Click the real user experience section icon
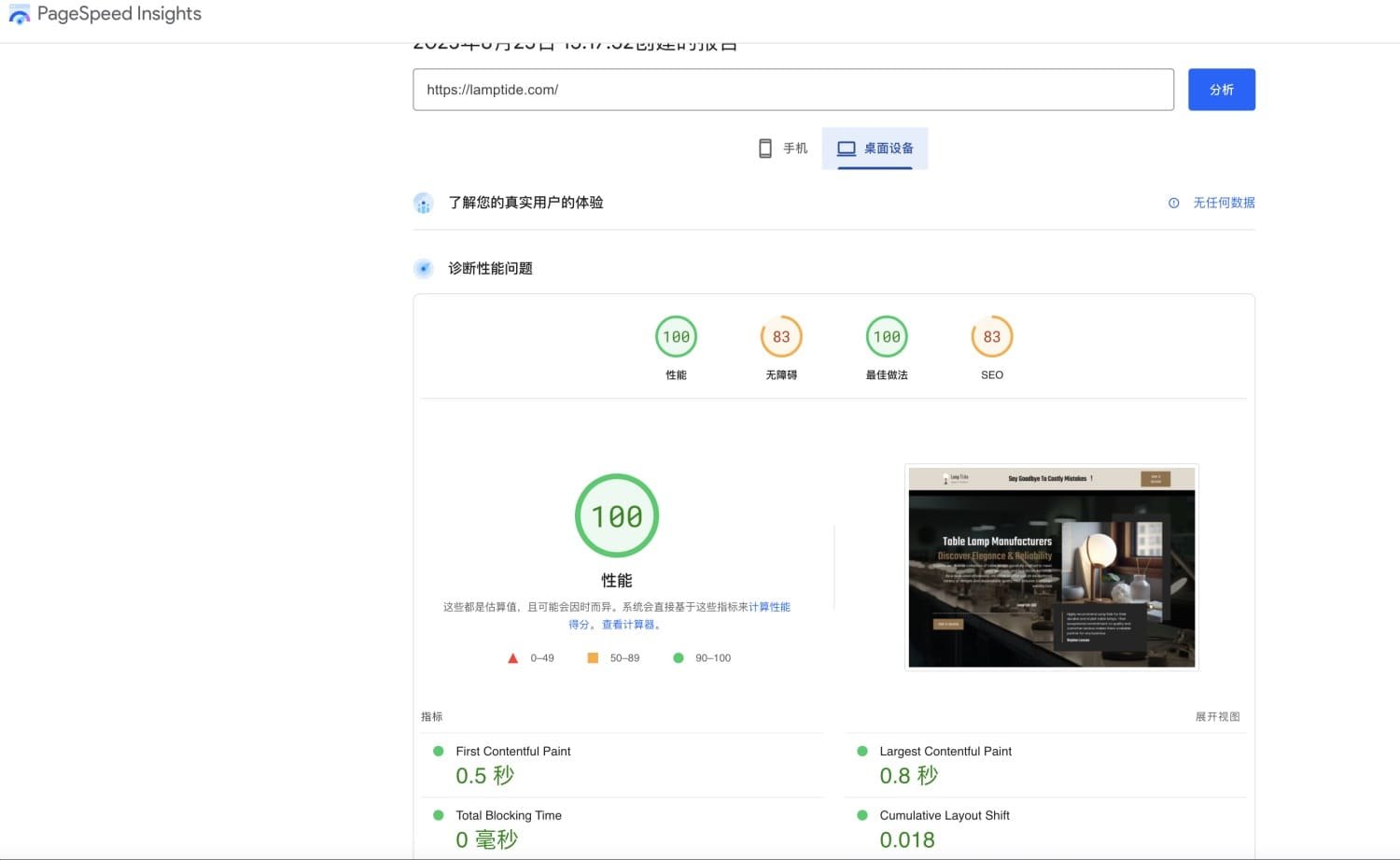Screen dimensions: 1400x860 [x=424, y=204]
